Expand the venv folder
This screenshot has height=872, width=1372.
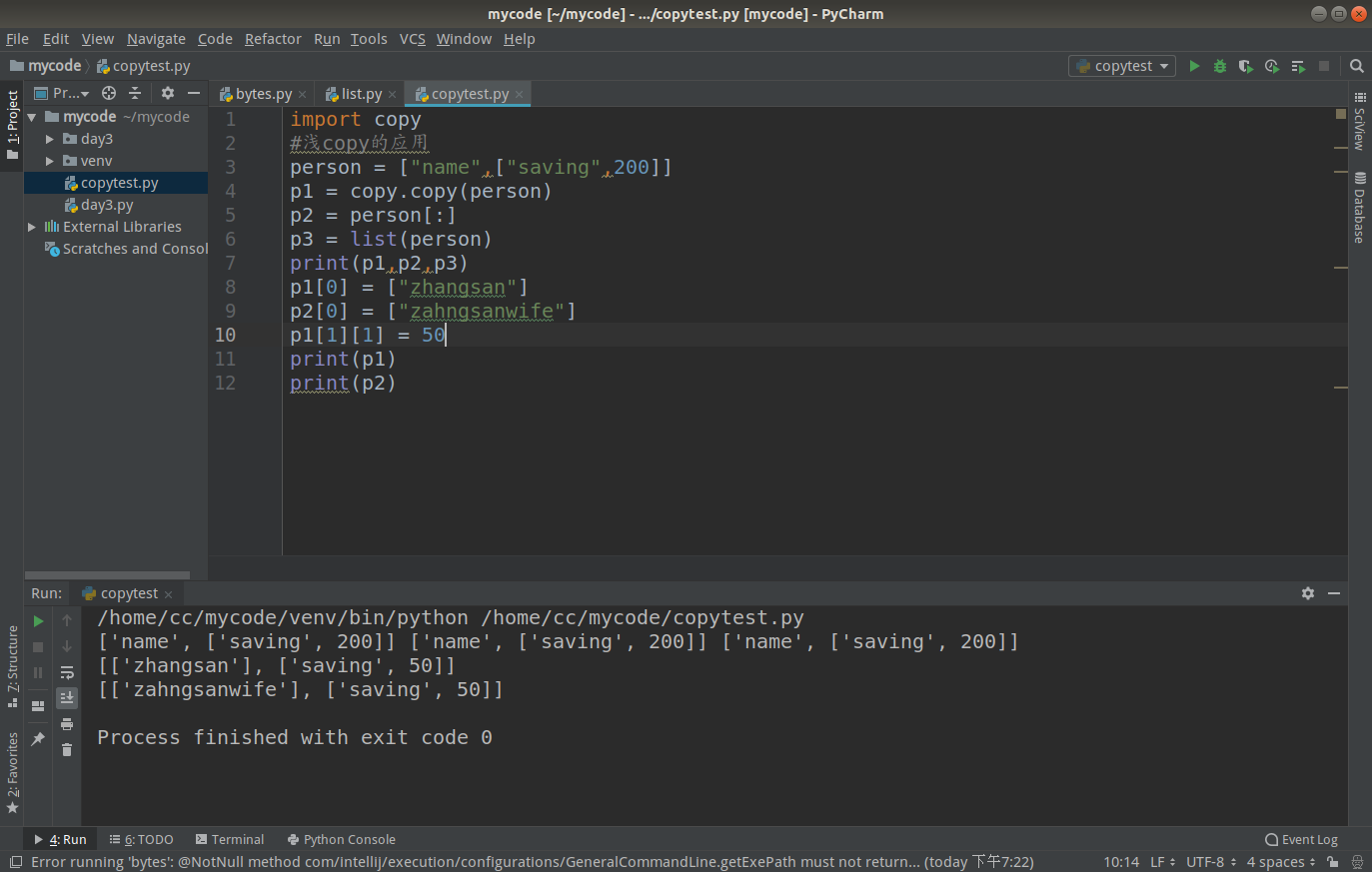(x=50, y=161)
